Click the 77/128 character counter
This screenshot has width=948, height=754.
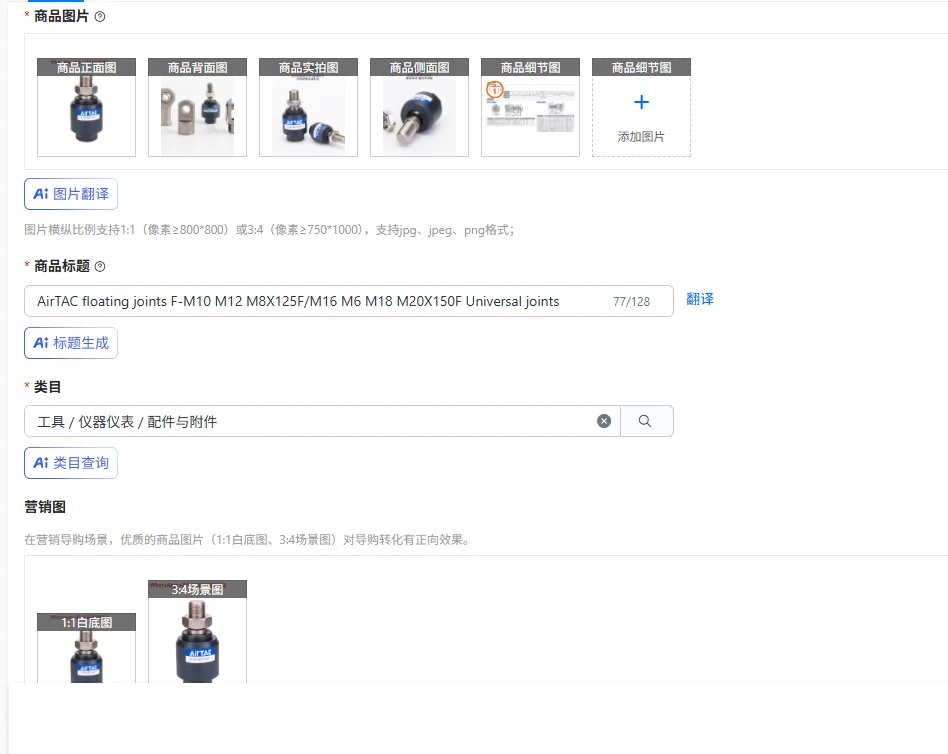pos(632,302)
